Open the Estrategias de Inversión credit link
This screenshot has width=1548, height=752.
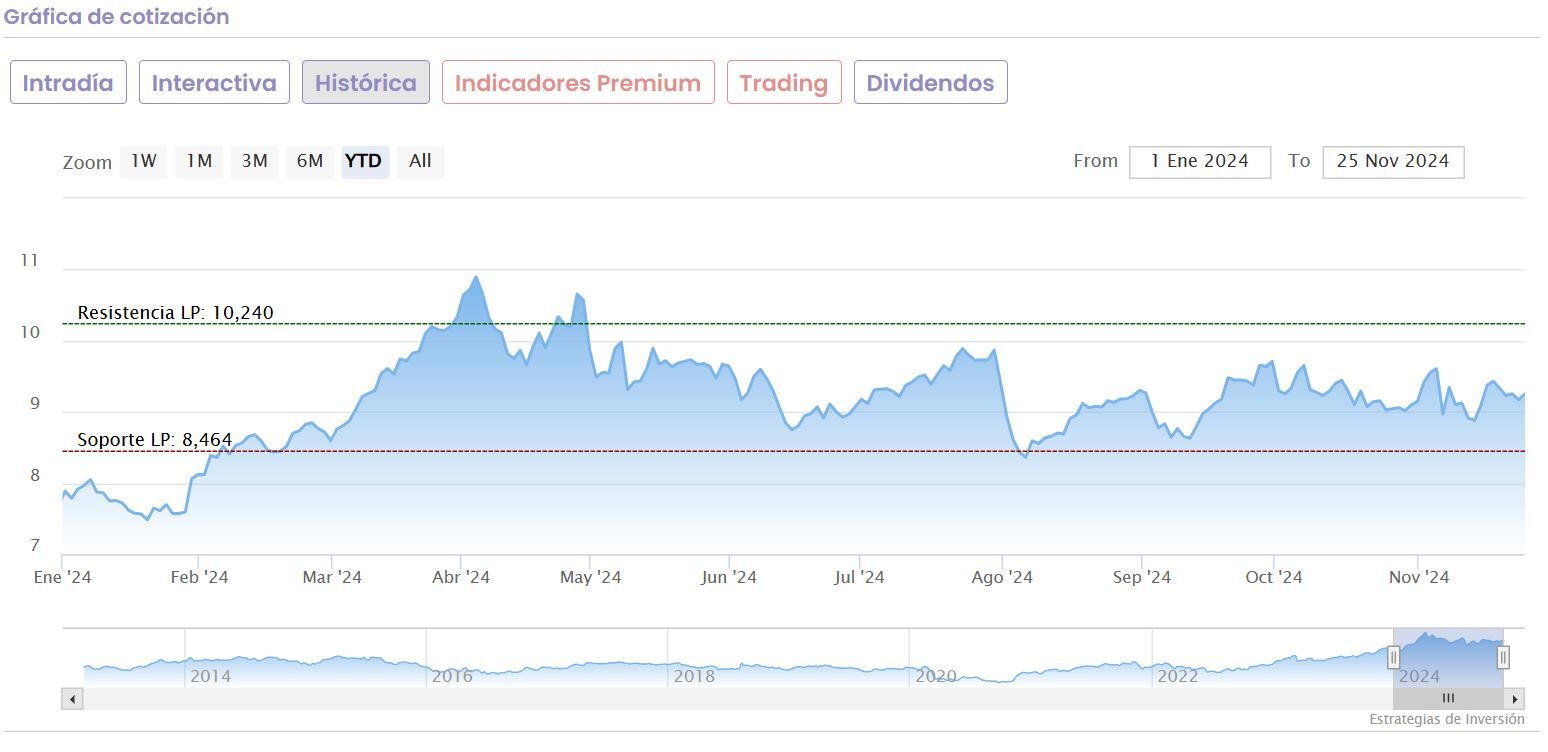pos(1446,719)
